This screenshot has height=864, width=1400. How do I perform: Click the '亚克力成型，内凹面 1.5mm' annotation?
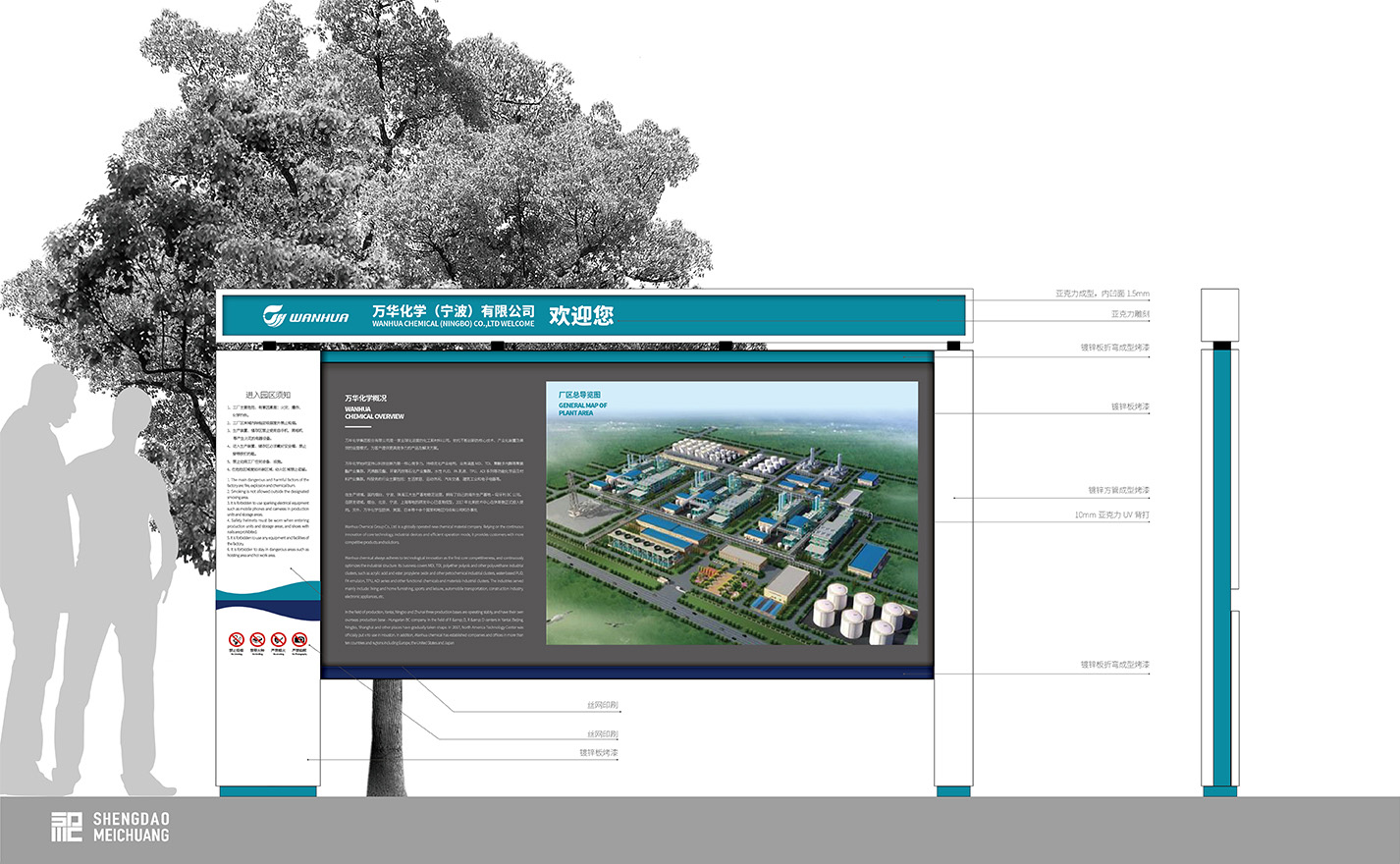(1103, 294)
